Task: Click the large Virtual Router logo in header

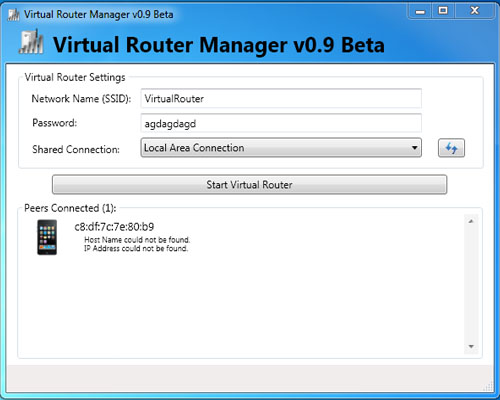Action: click(x=31, y=42)
